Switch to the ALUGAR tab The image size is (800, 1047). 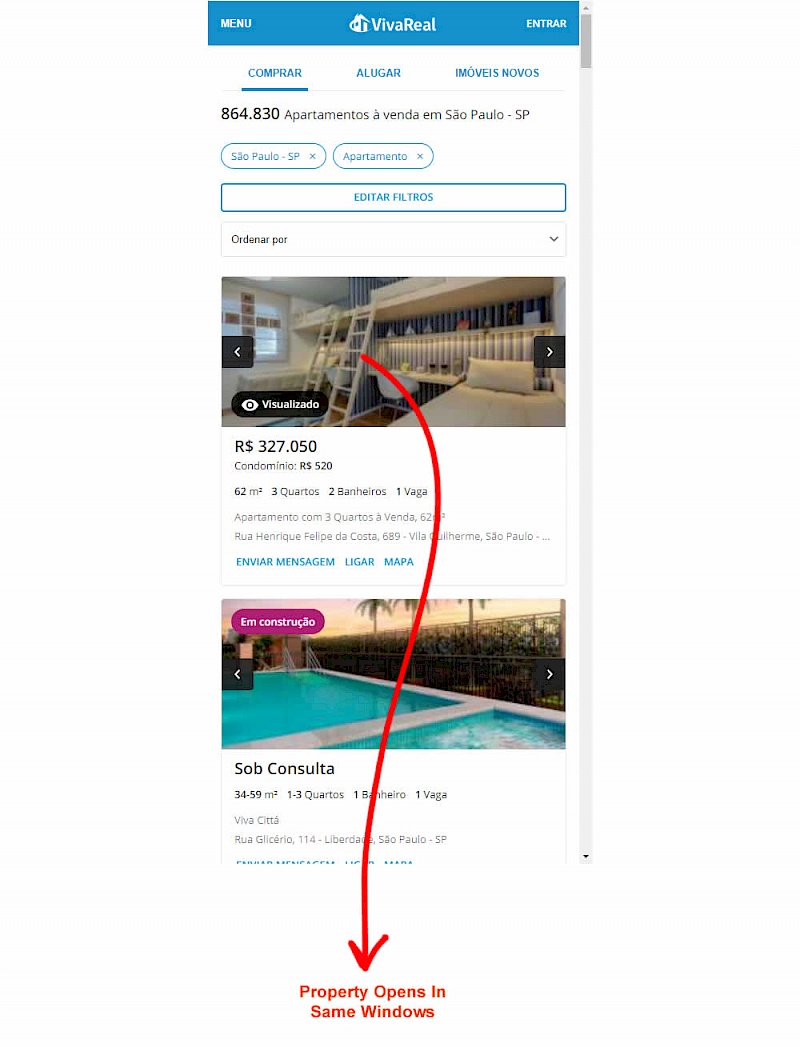pos(378,73)
